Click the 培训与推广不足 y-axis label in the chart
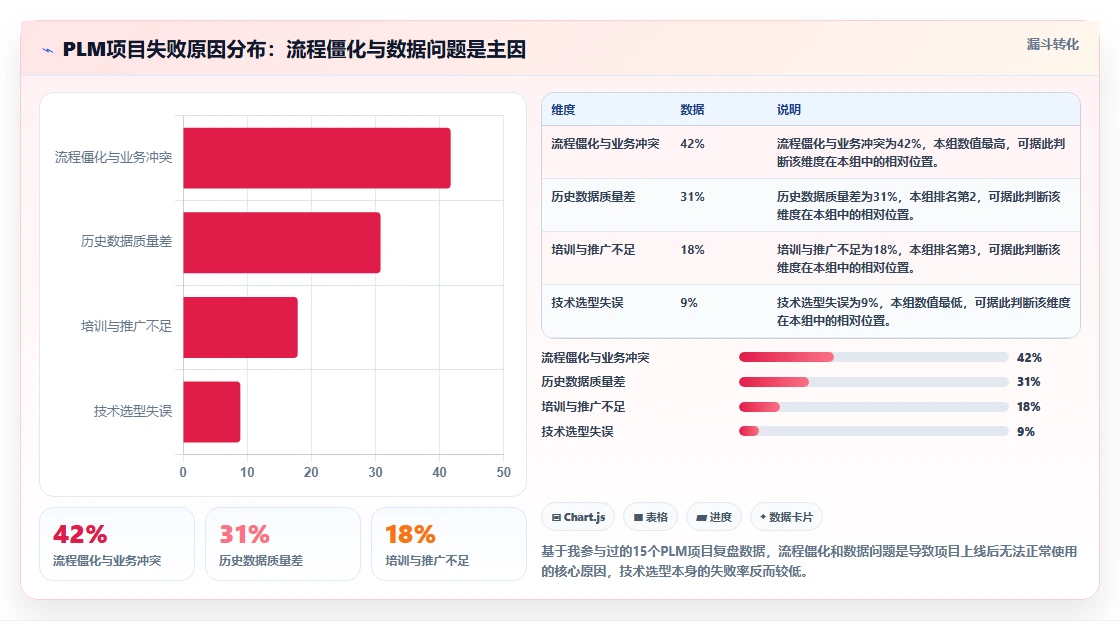The height and width of the screenshot is (621, 1120). pyautogui.click(x=126, y=327)
